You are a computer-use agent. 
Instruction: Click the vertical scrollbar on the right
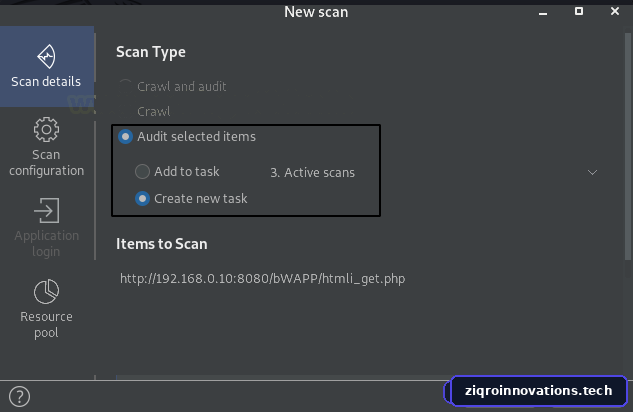[628, 146]
